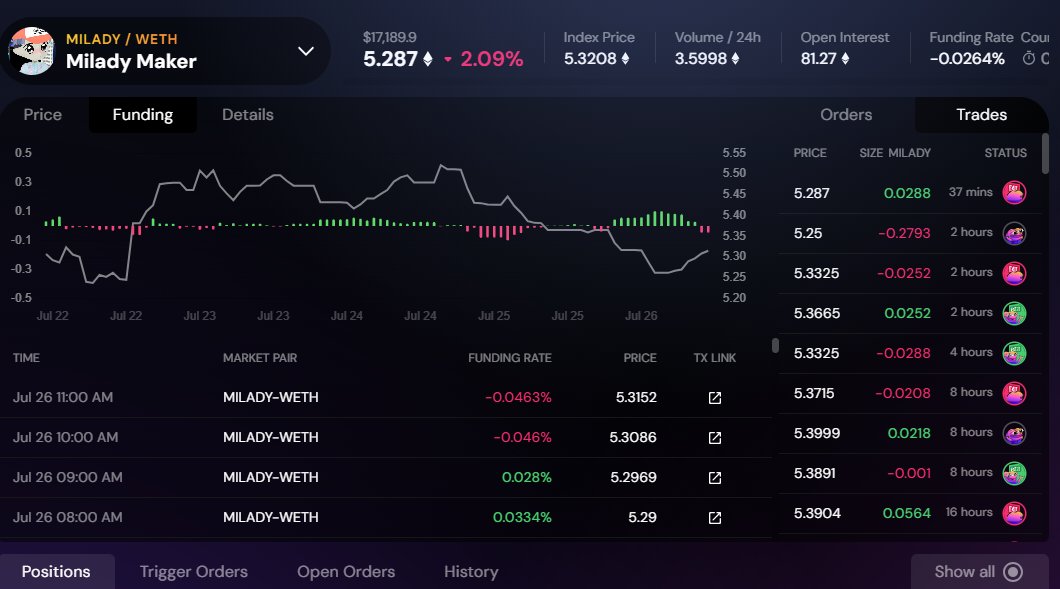Click the ETH symbol beside Open Interest 81.27
Screen dimensions: 1060x589
(845, 59)
